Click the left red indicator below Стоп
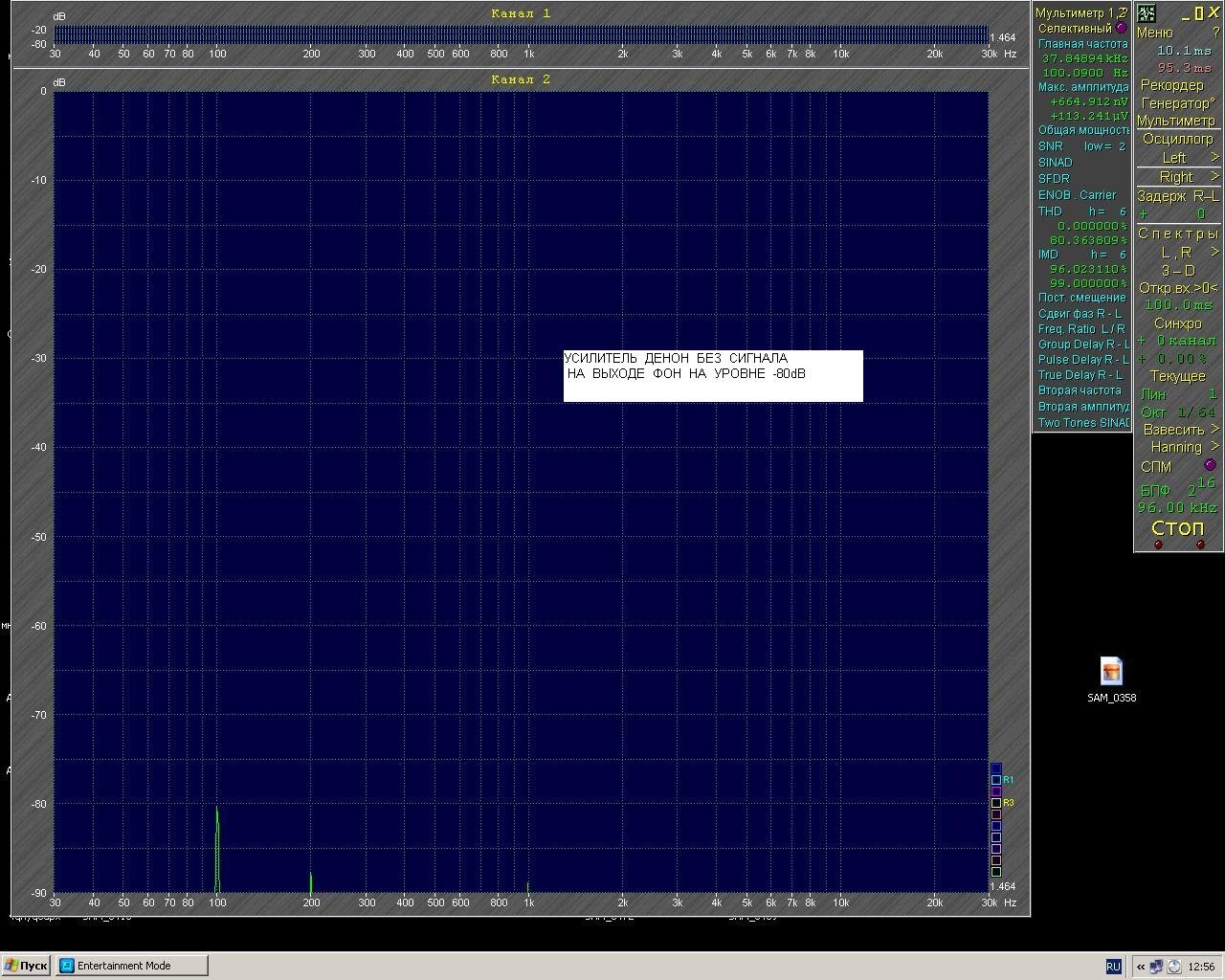Screen dimensions: 1225x980 (1158, 545)
